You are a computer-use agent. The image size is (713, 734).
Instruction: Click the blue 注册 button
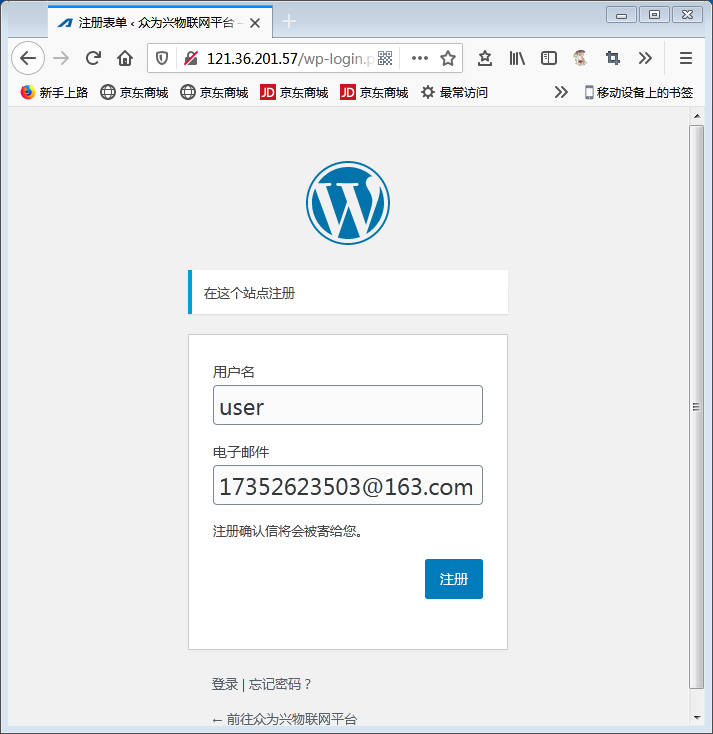pos(454,579)
